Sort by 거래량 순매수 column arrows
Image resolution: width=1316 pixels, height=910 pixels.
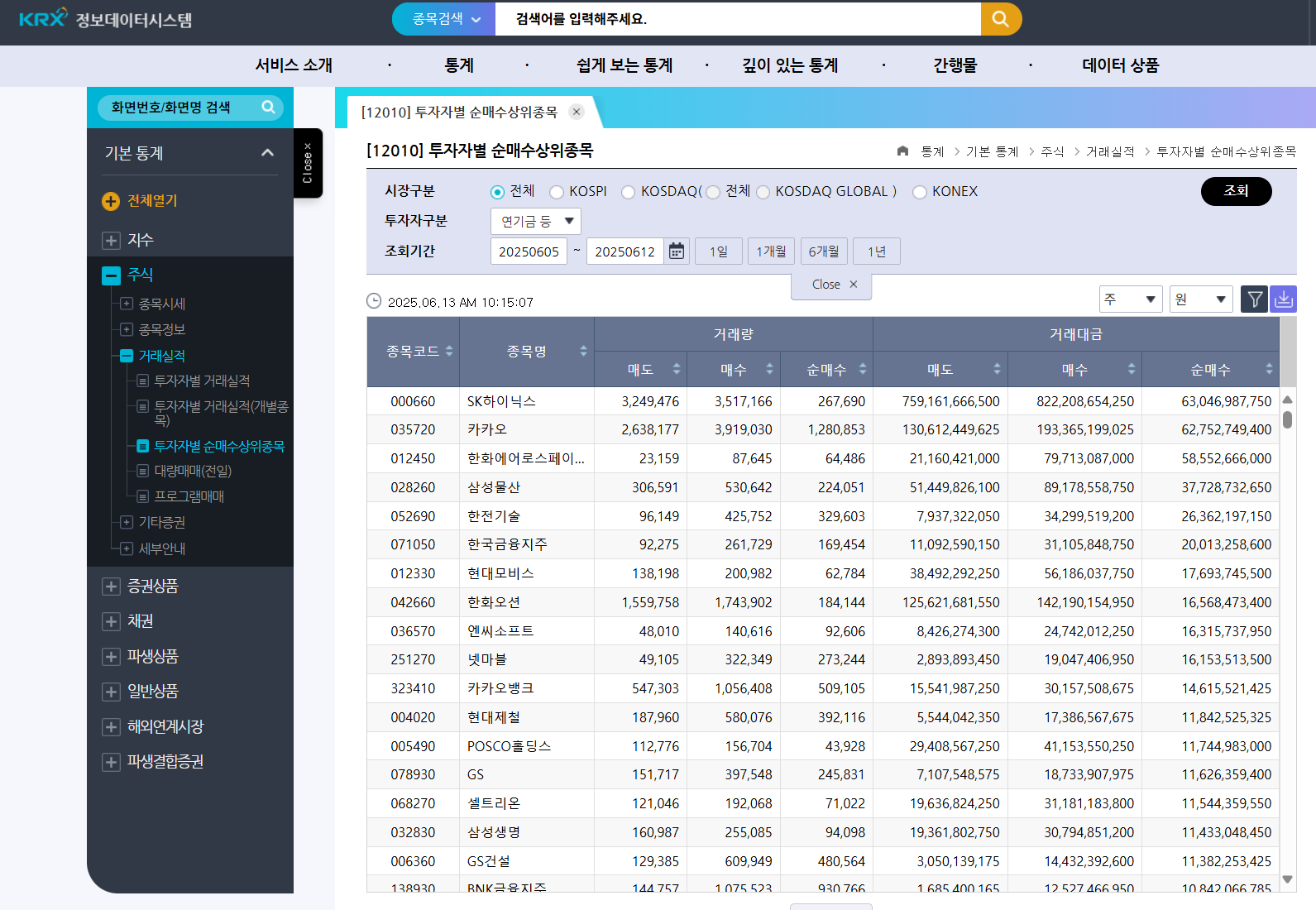click(863, 369)
